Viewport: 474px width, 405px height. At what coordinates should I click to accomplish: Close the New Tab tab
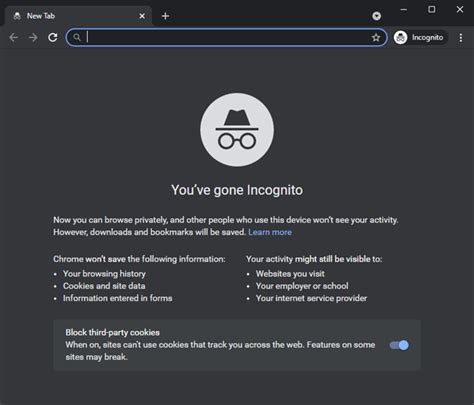point(142,16)
